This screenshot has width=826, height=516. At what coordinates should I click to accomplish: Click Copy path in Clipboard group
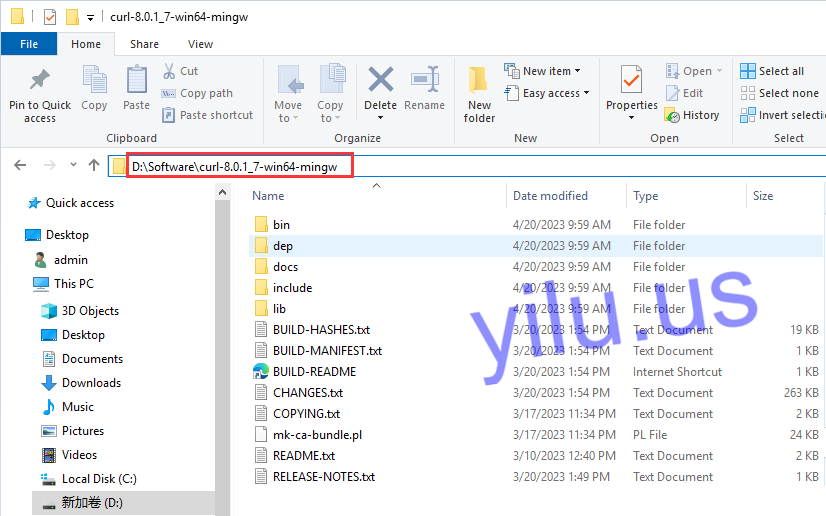pos(197,93)
